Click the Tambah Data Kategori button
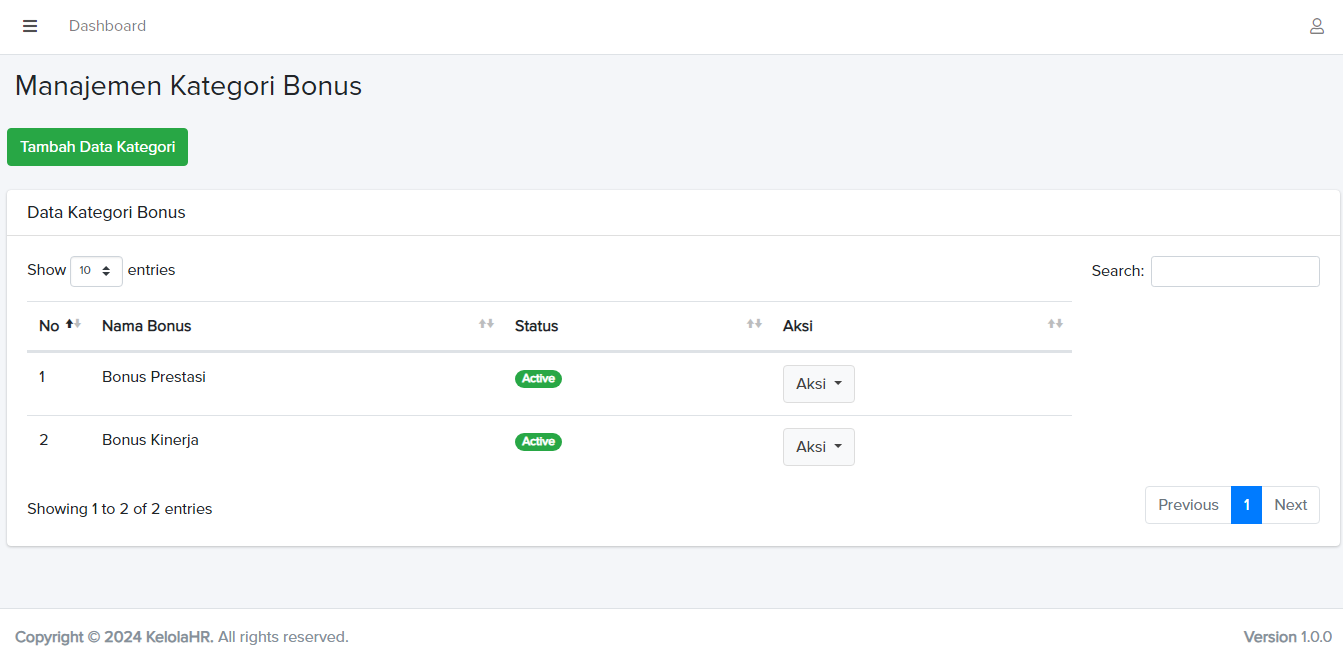The height and width of the screenshot is (665, 1343). [x=97, y=146]
